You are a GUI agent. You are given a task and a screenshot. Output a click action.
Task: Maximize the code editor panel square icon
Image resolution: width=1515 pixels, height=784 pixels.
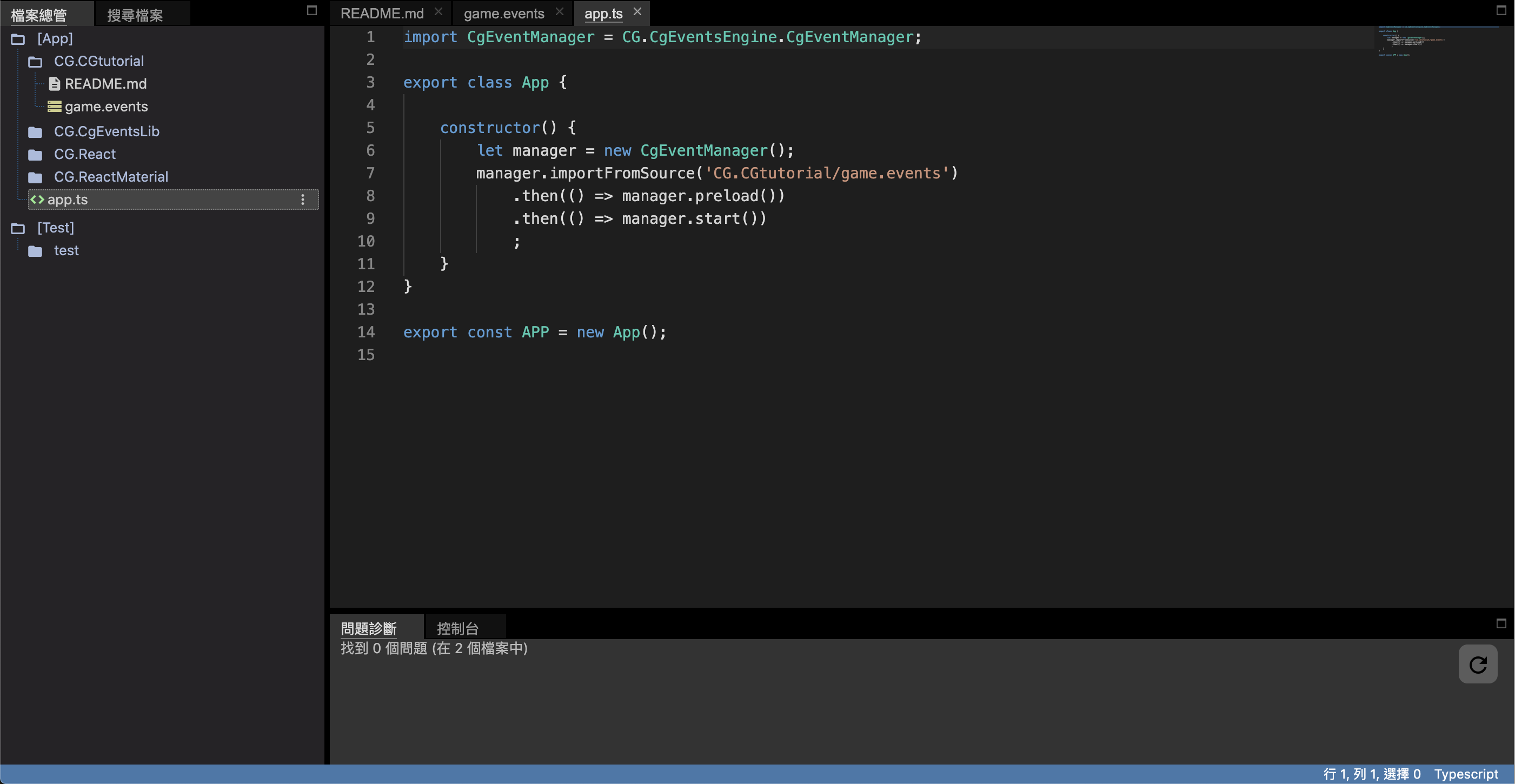(1501, 11)
